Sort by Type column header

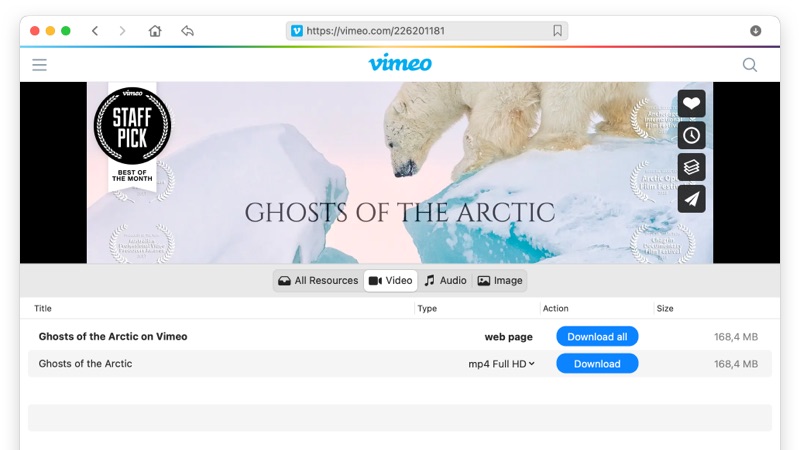(427, 308)
